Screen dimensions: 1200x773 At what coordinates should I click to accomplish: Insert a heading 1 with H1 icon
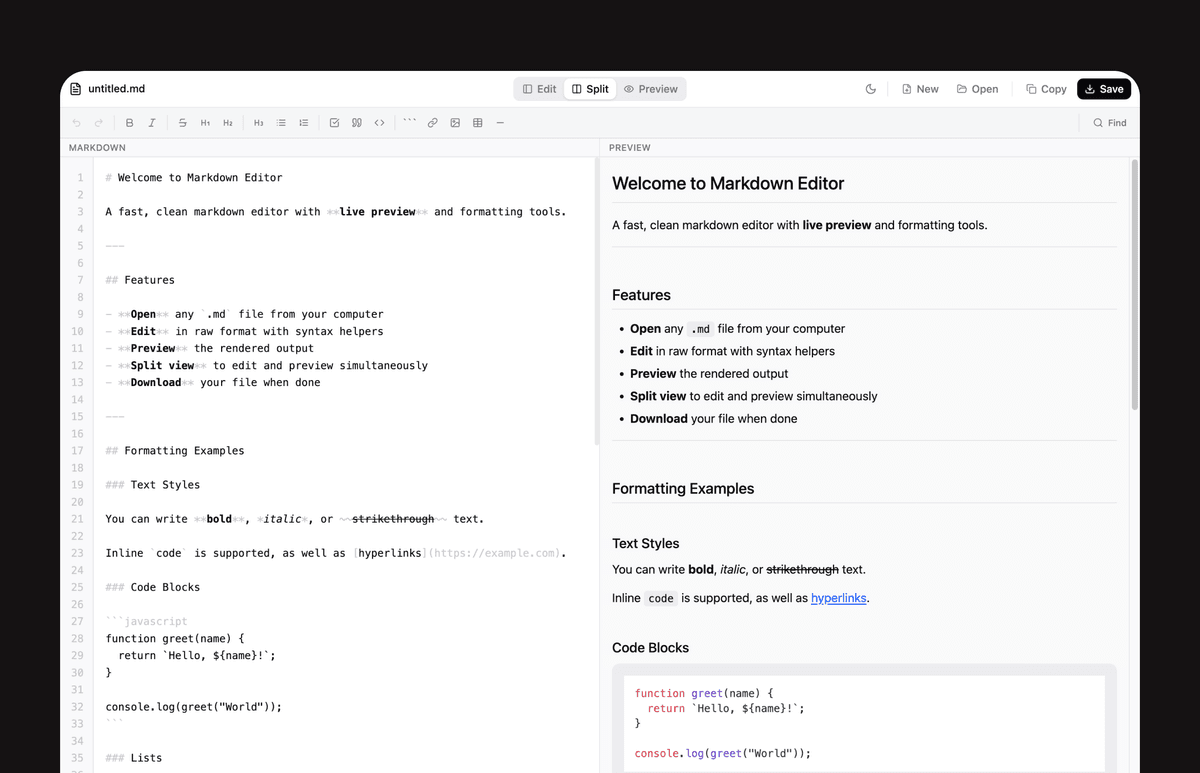(205, 123)
